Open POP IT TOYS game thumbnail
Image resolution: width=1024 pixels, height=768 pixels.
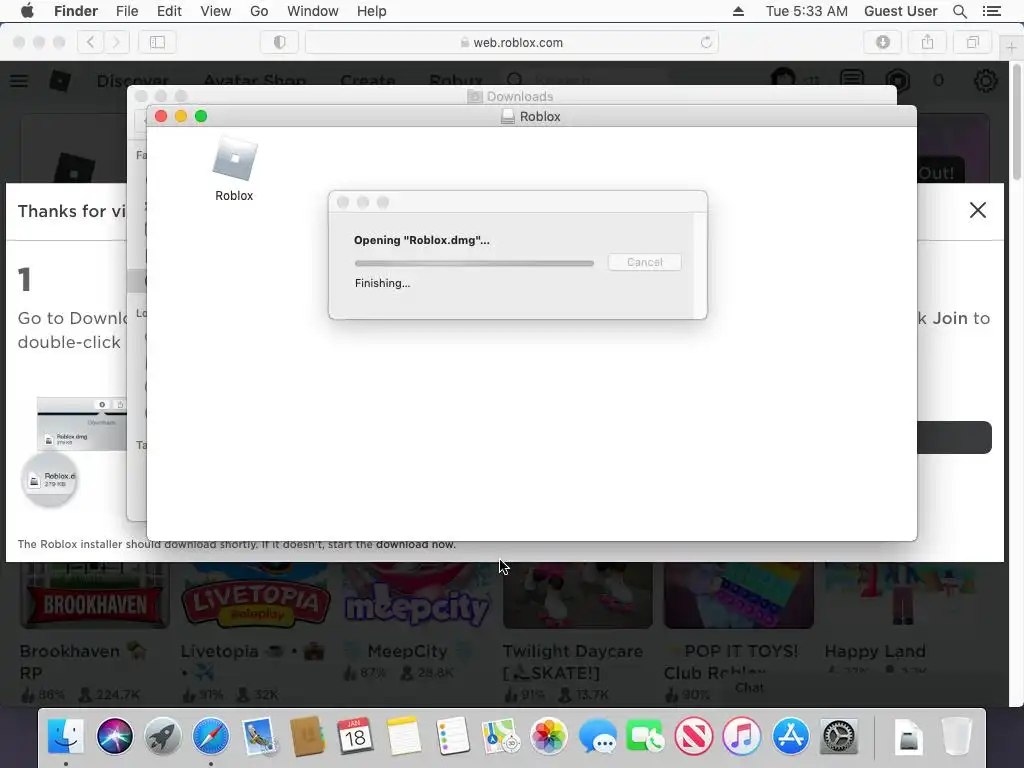click(x=739, y=596)
